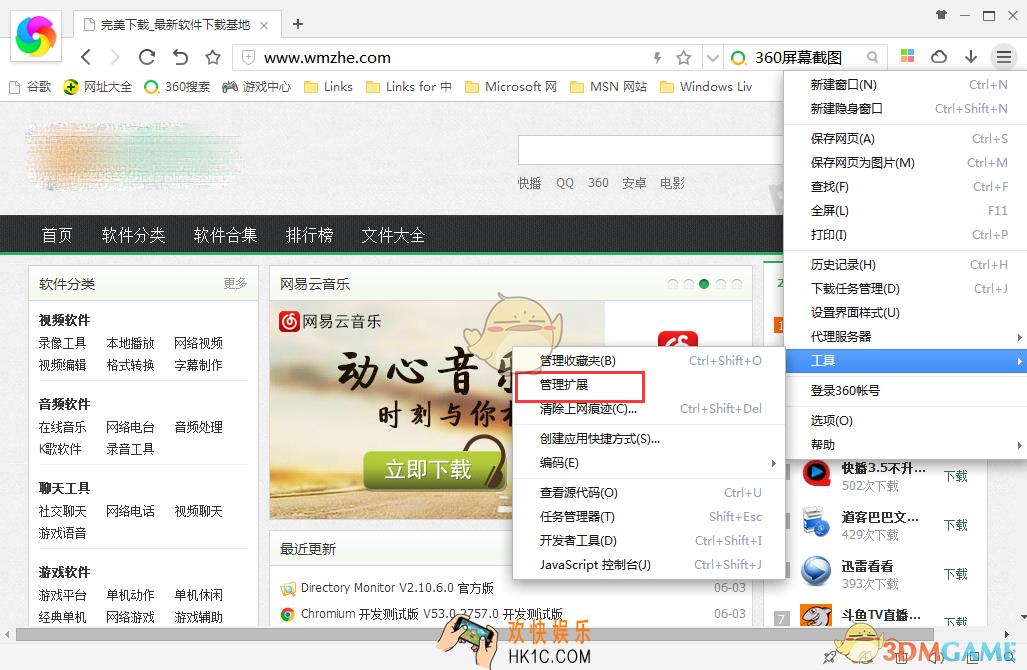
Task: Open a new tab with plus button
Action: 297,24
